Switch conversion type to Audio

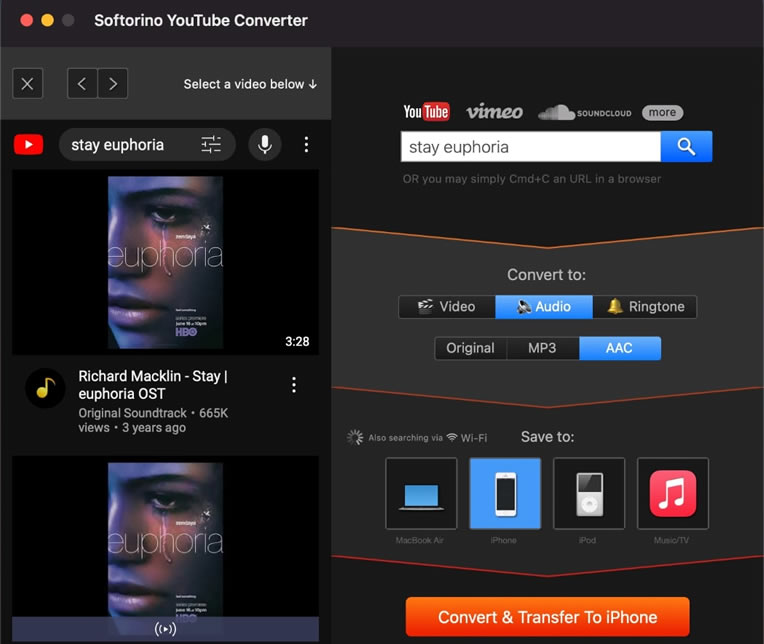click(x=544, y=307)
